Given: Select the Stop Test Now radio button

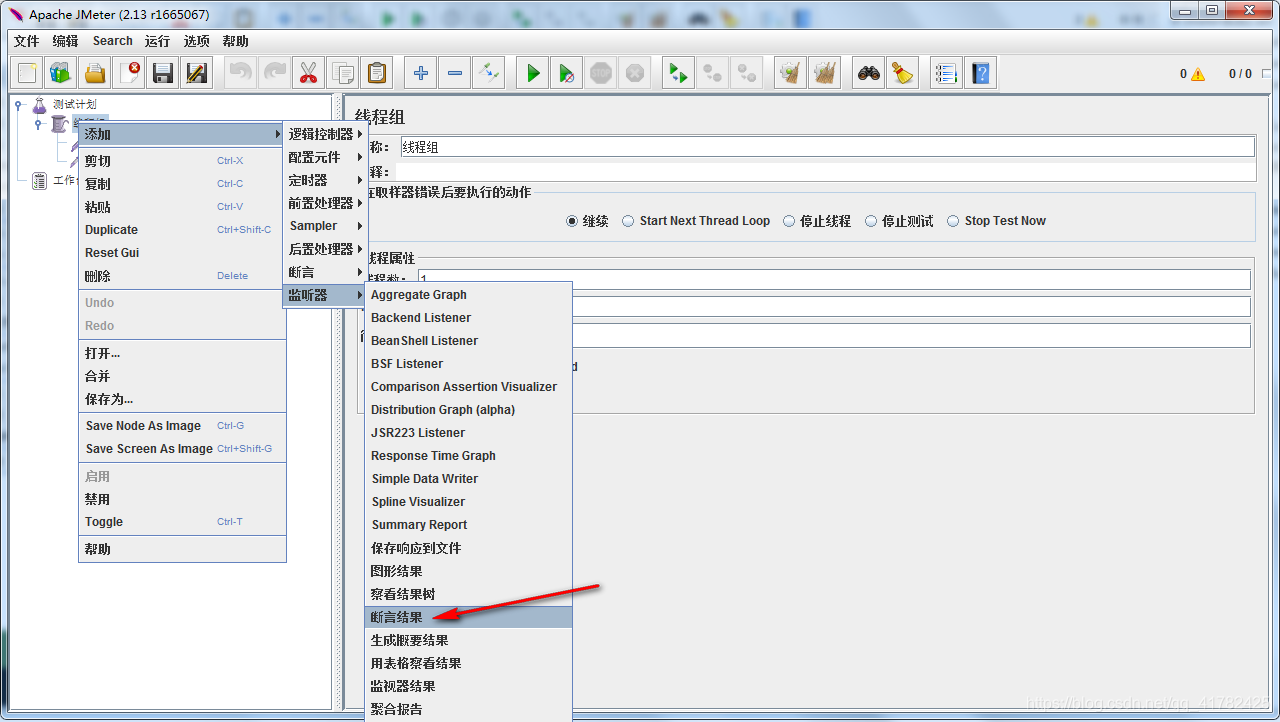Looking at the screenshot, I should [x=953, y=221].
